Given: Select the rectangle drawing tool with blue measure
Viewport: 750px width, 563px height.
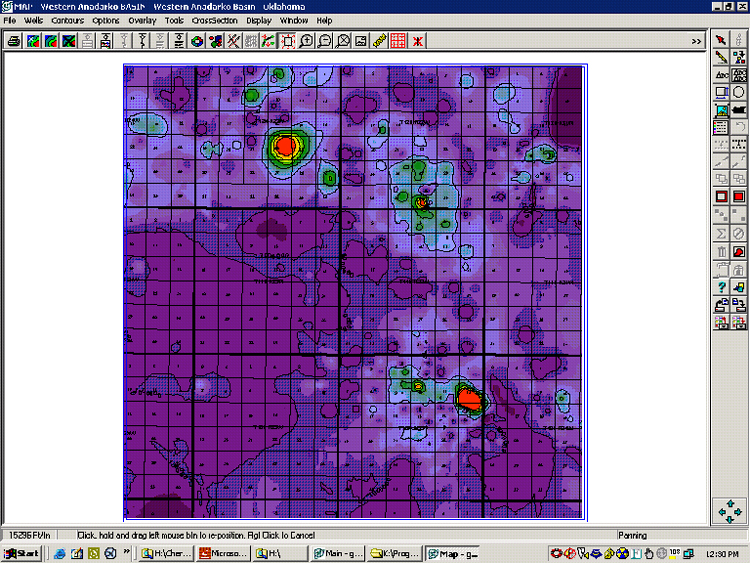Looking at the screenshot, I should tap(721, 92).
